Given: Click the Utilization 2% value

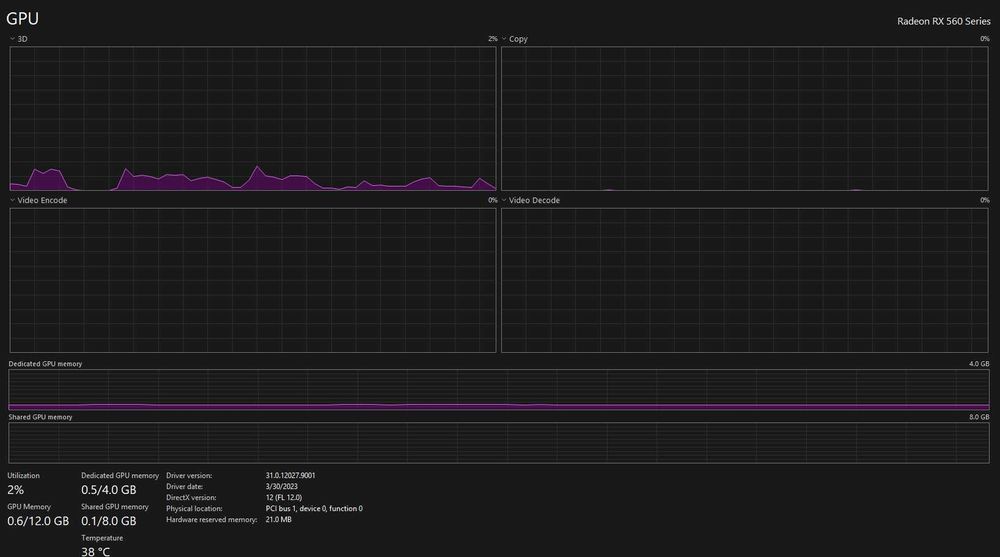Looking at the screenshot, I should point(15,490).
